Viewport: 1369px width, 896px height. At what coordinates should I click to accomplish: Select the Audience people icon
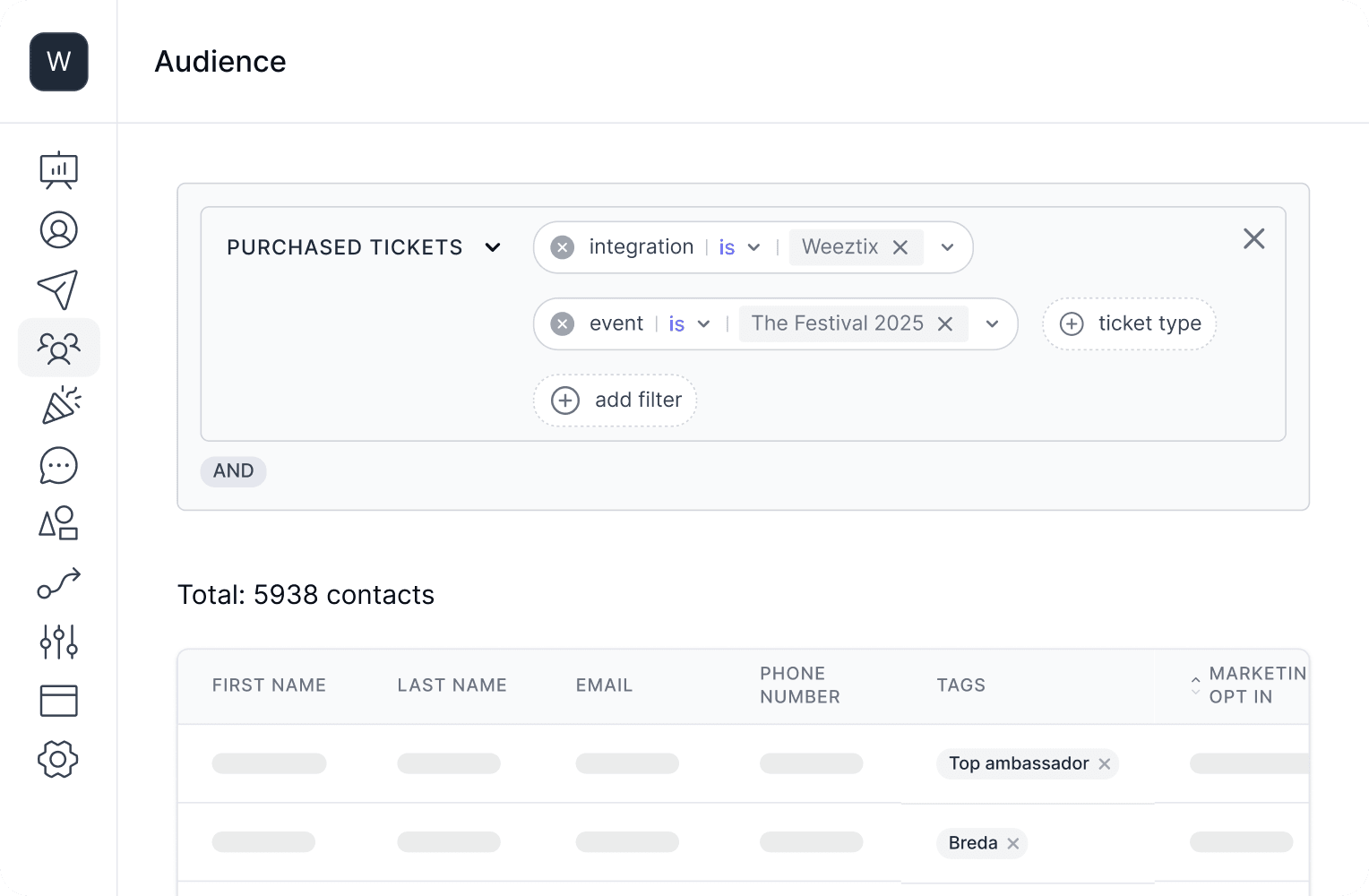pyautogui.click(x=59, y=348)
